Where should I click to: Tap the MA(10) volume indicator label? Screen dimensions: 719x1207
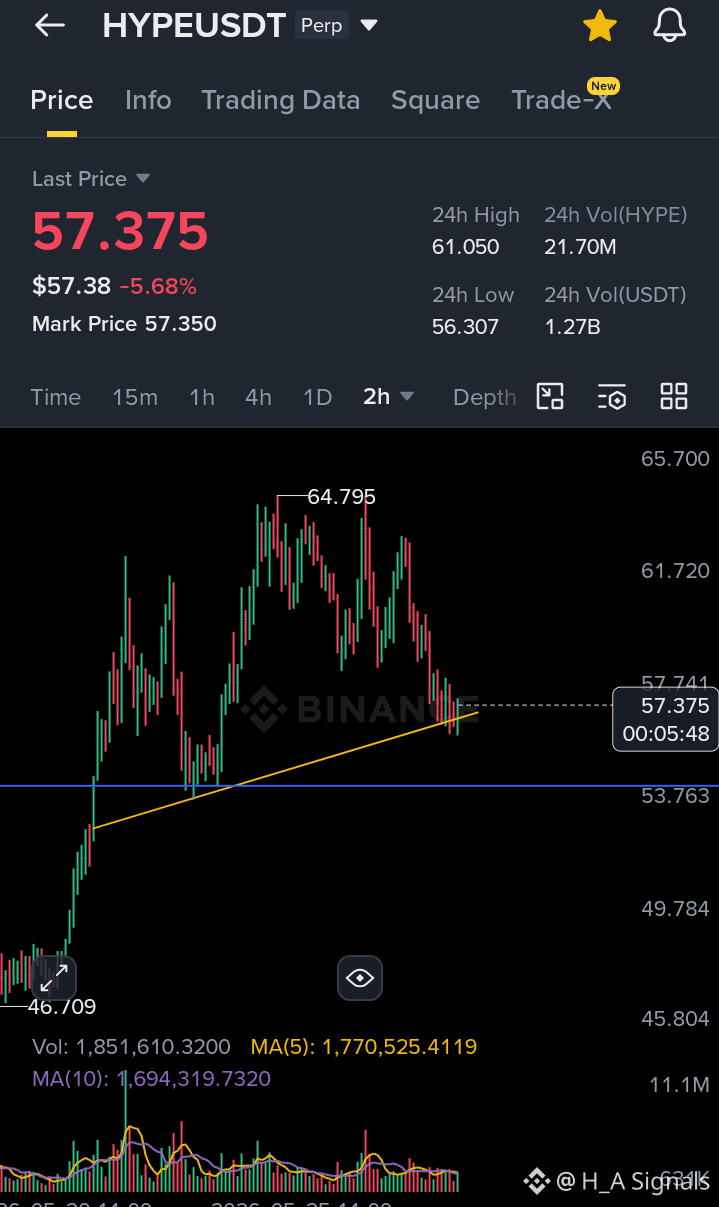(151, 1079)
